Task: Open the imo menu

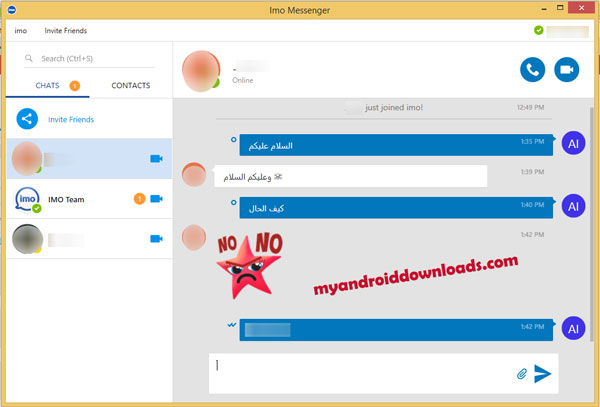Action: point(21,31)
